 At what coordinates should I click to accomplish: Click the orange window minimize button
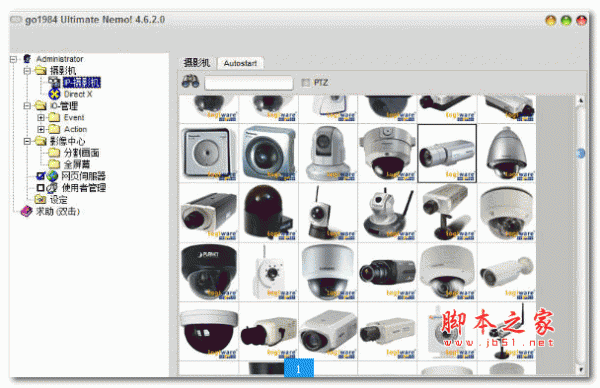[x=550, y=20]
